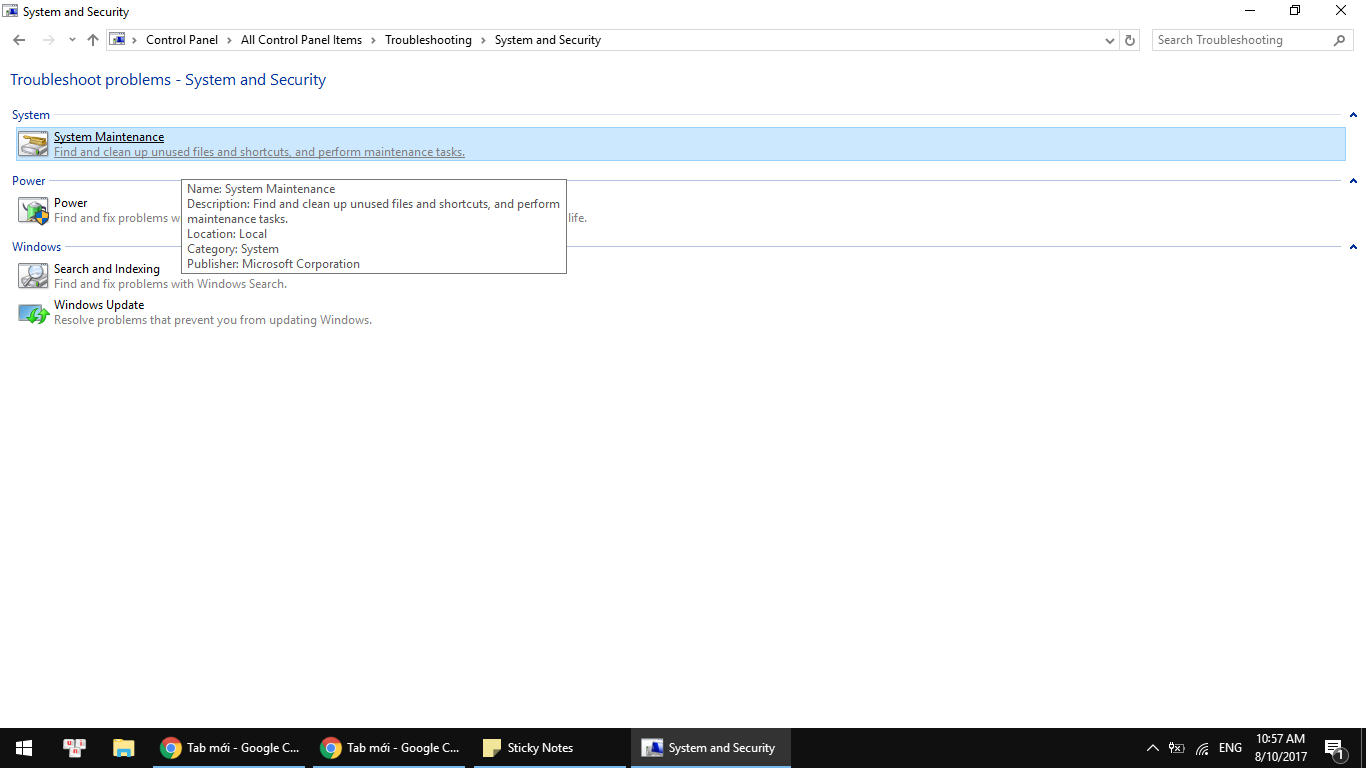Open the Search and Indexing link

pos(107,269)
